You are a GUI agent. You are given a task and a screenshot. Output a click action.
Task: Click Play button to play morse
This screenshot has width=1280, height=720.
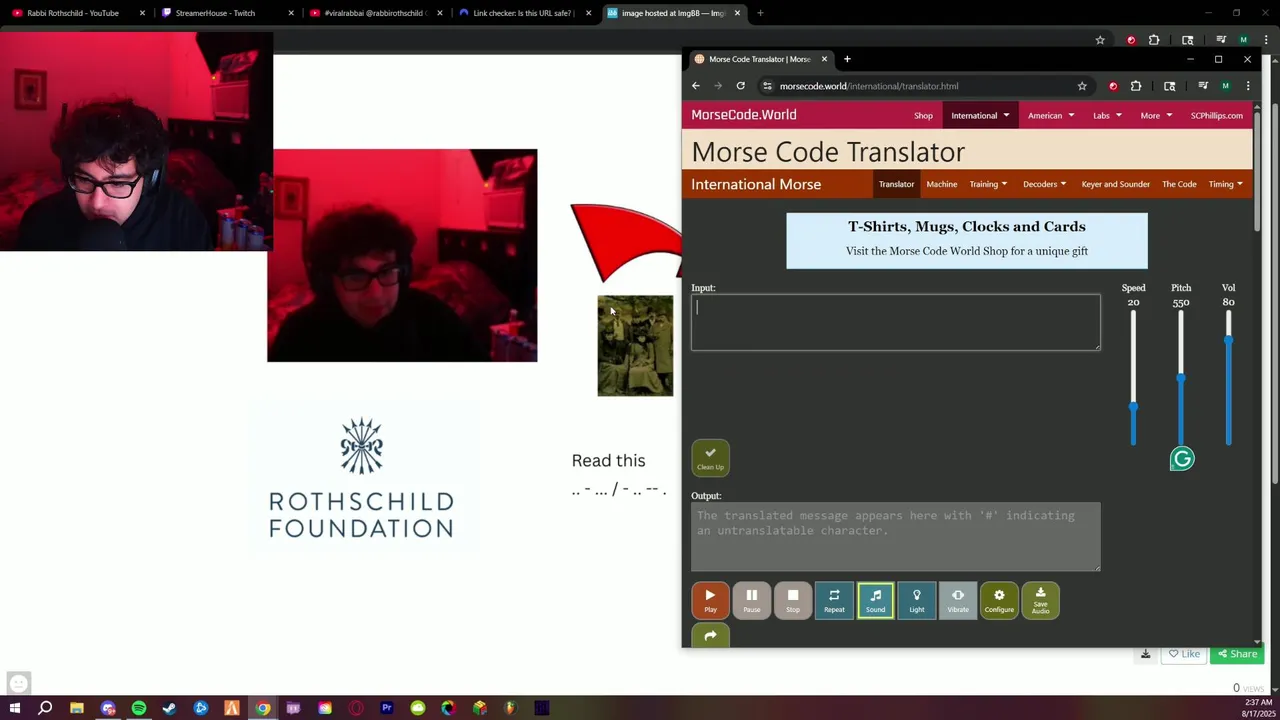710,600
